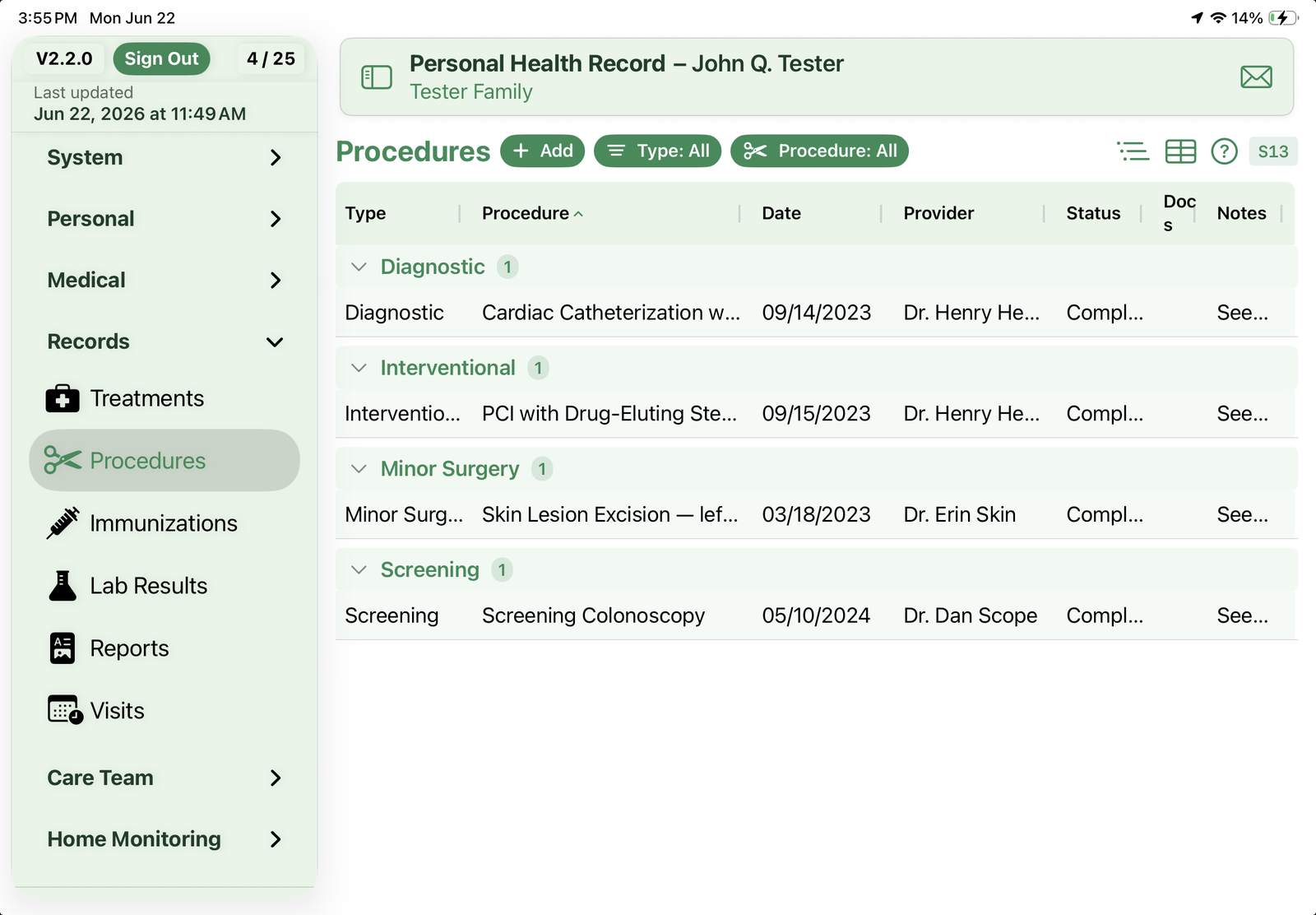Click provider Dr. Erin Skin
Screen dimensions: 1316x915
point(959,515)
